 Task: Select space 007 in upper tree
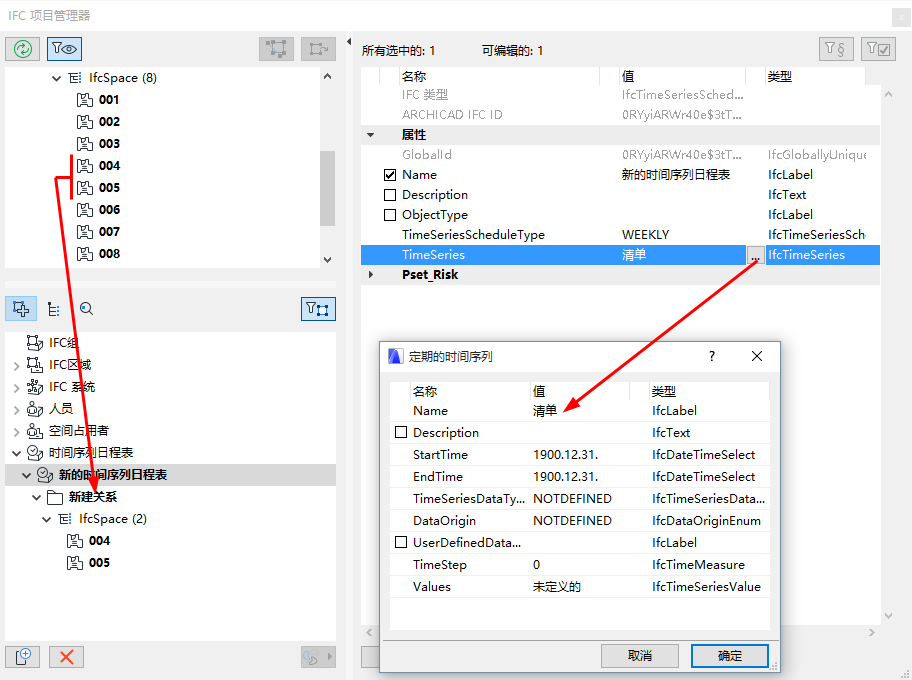coord(109,232)
